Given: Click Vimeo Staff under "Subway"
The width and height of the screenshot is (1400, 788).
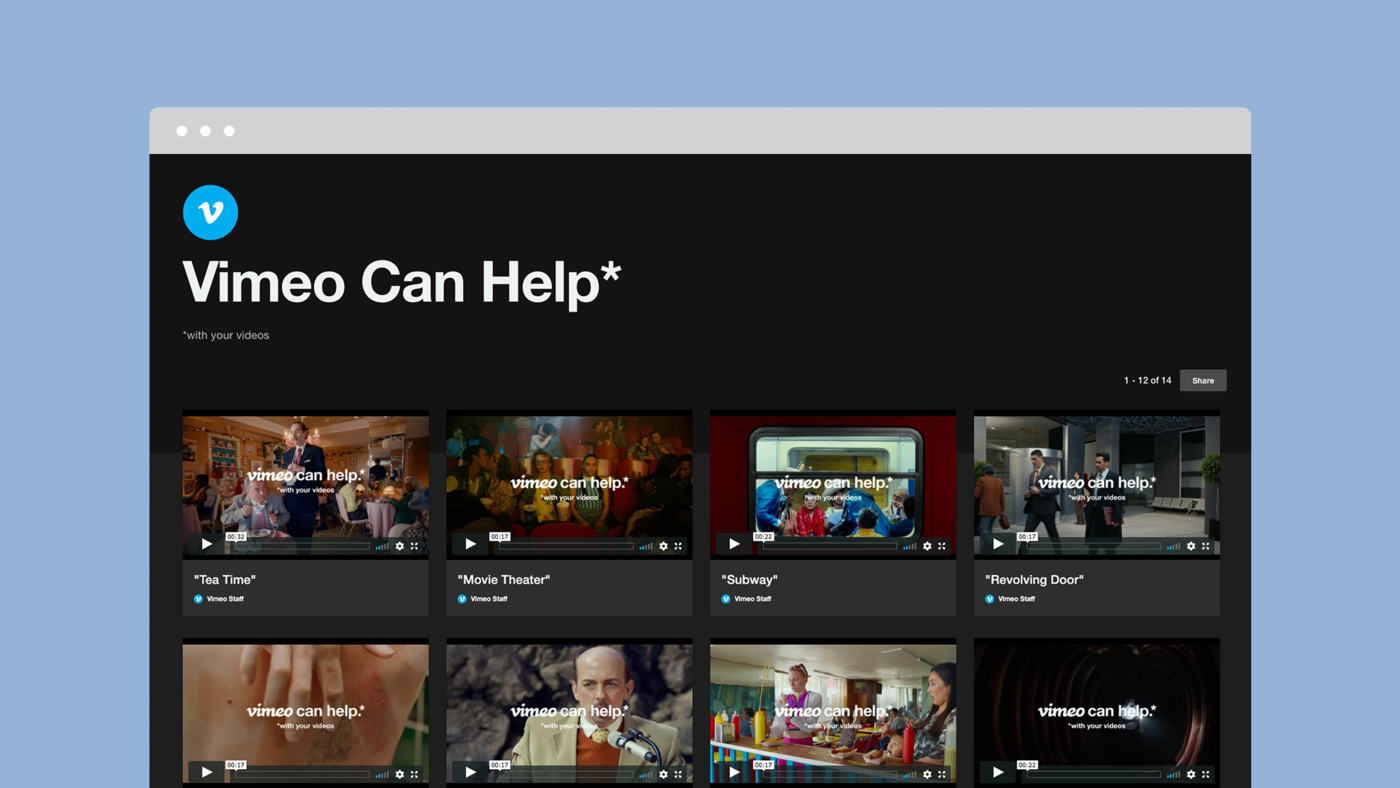Looking at the screenshot, I should tap(753, 599).
